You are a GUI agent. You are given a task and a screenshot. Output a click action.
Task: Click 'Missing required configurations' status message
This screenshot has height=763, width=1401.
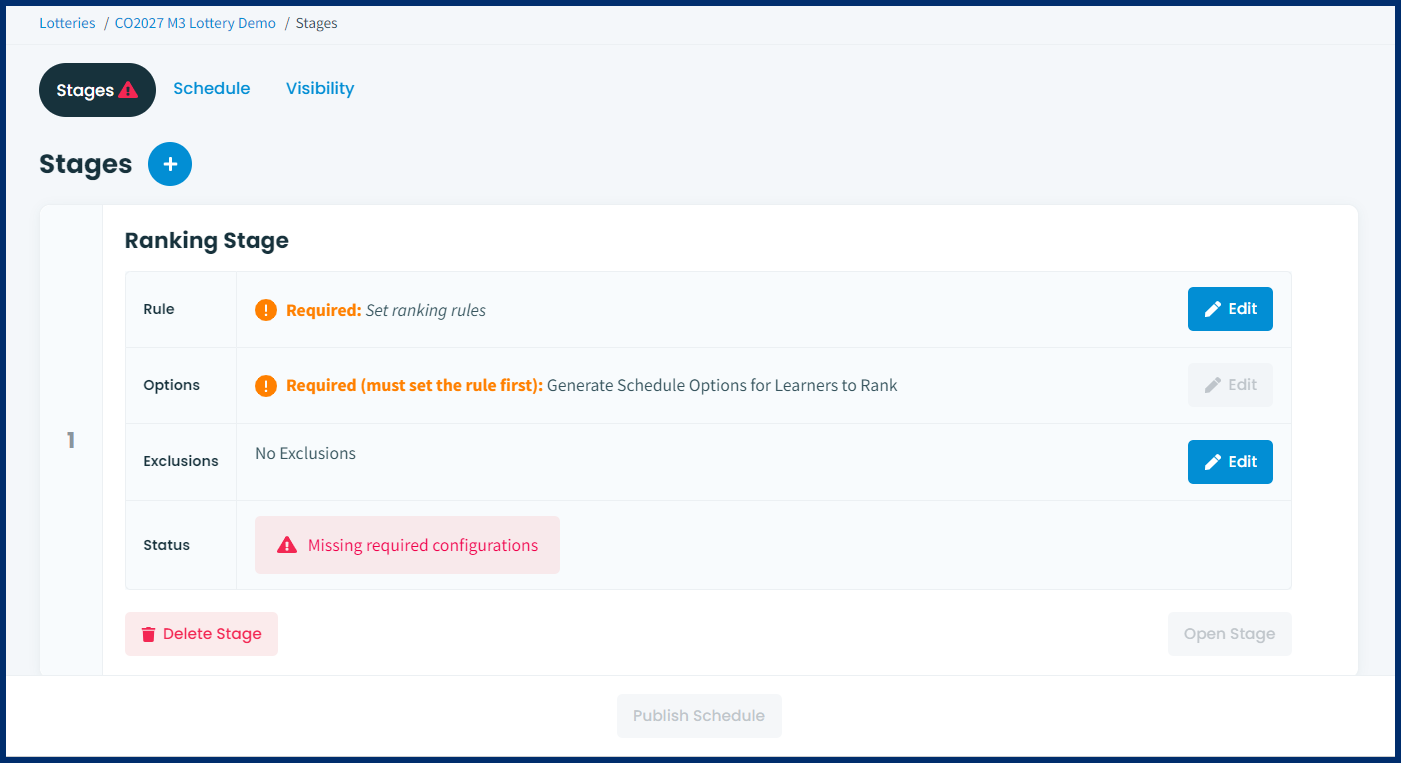[x=407, y=545]
